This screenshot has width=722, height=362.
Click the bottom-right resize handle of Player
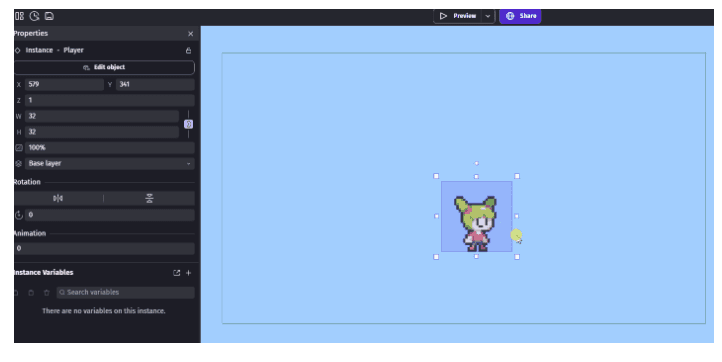(x=517, y=257)
